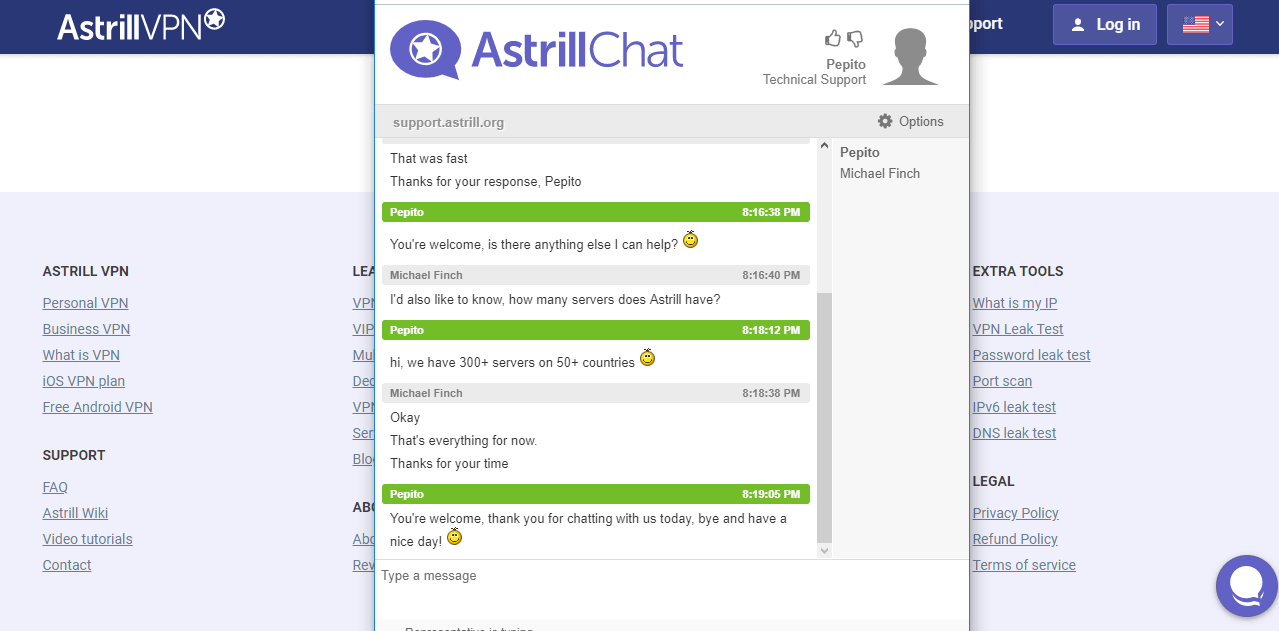The height and width of the screenshot is (631, 1279).
Task: Click the Michael Finch header at 8:16:40 PM
Action: tap(596, 275)
